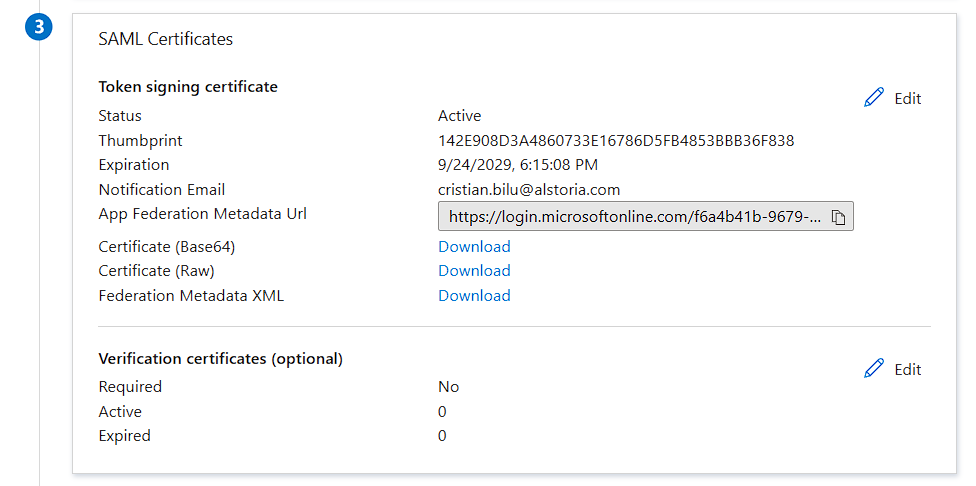Download the Certificate (Base64)
The width and height of the screenshot is (976, 486).
474,246
